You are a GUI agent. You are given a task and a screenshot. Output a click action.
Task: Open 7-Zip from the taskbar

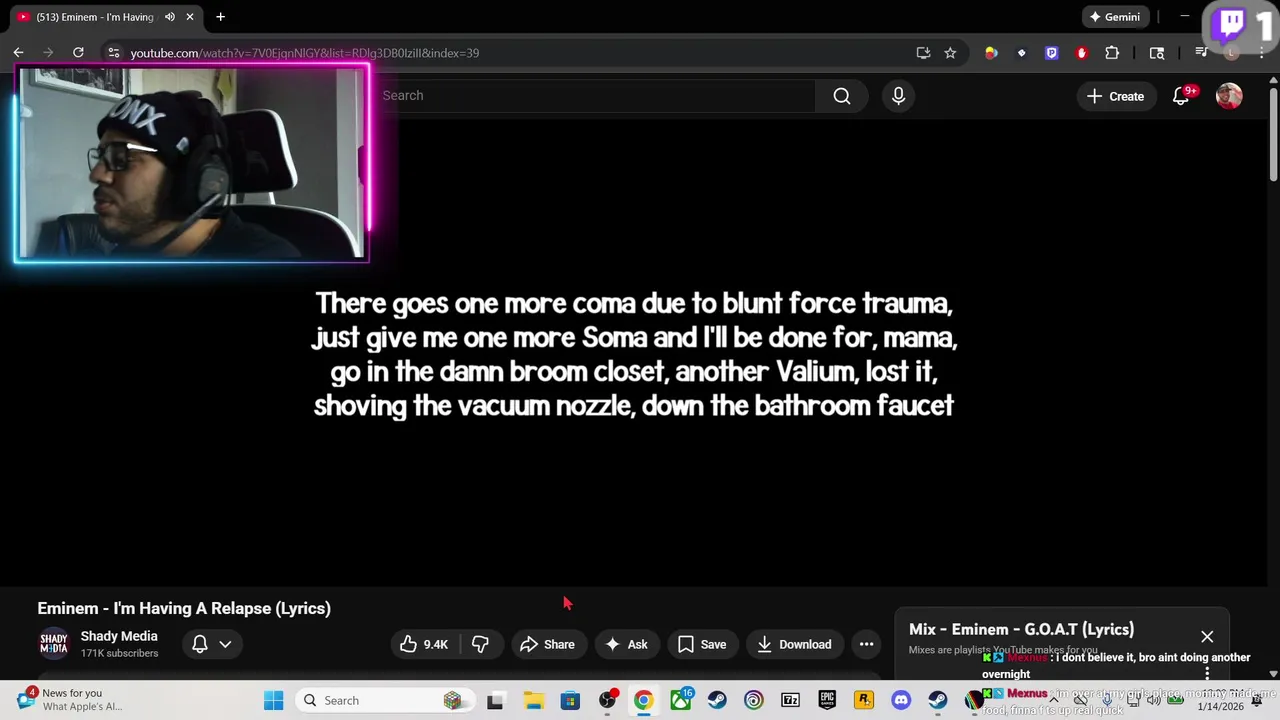click(x=790, y=701)
